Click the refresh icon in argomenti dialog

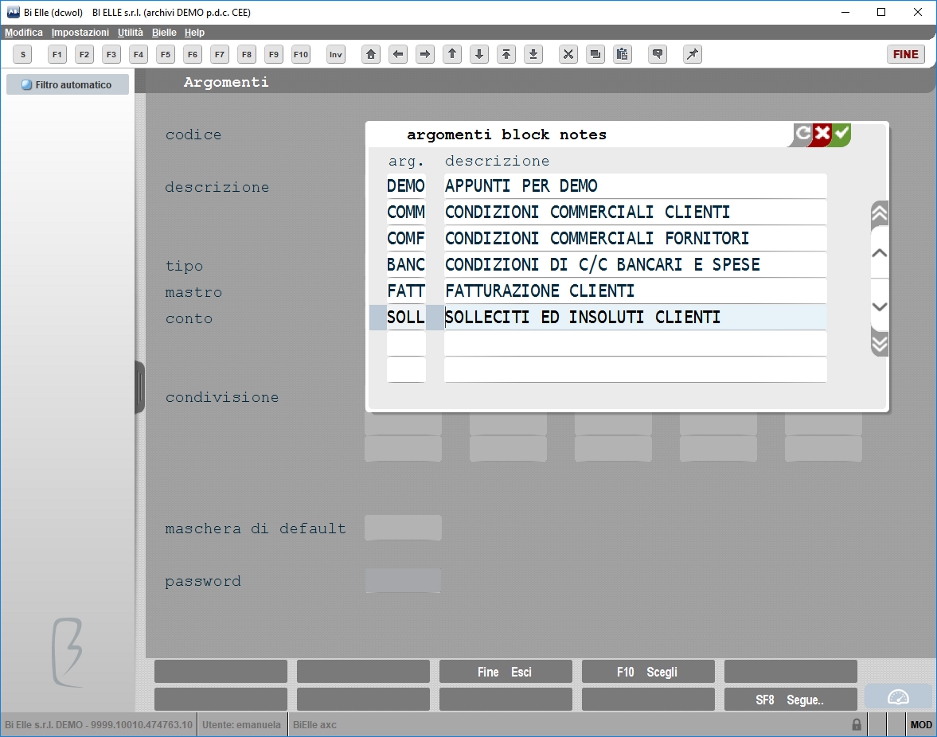[803, 133]
